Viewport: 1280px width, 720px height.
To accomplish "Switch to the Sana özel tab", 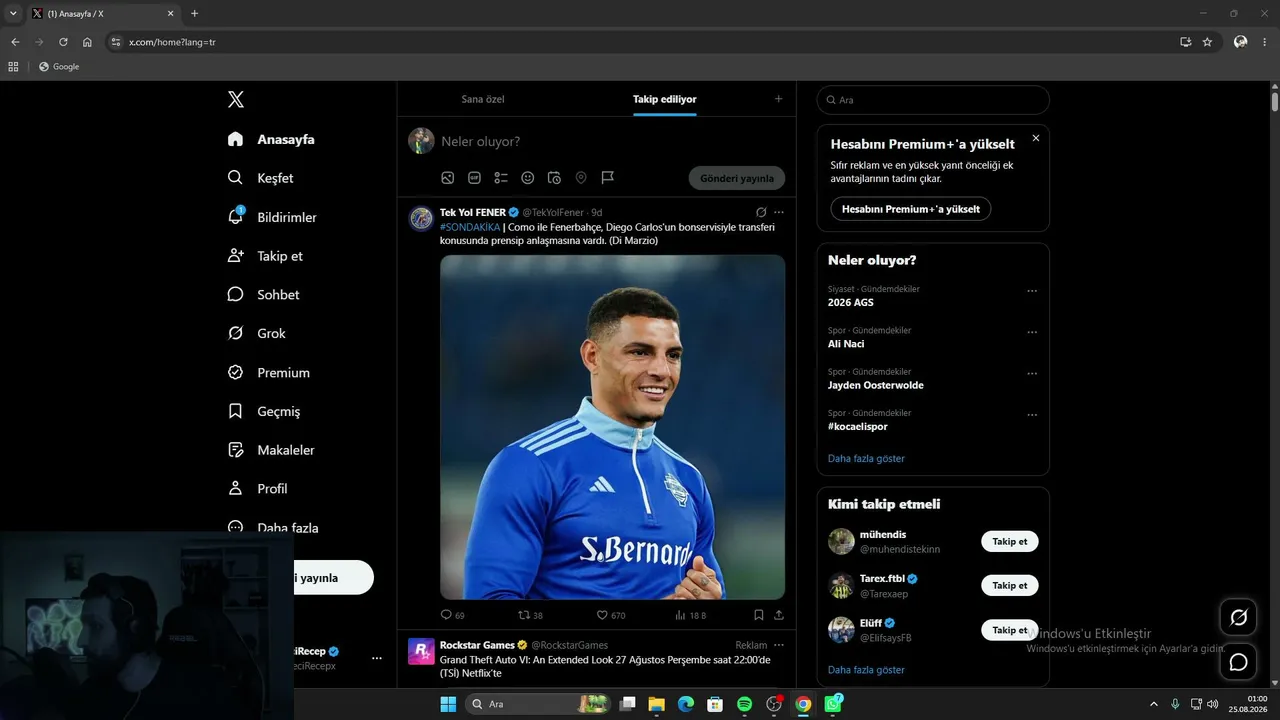I will [483, 99].
